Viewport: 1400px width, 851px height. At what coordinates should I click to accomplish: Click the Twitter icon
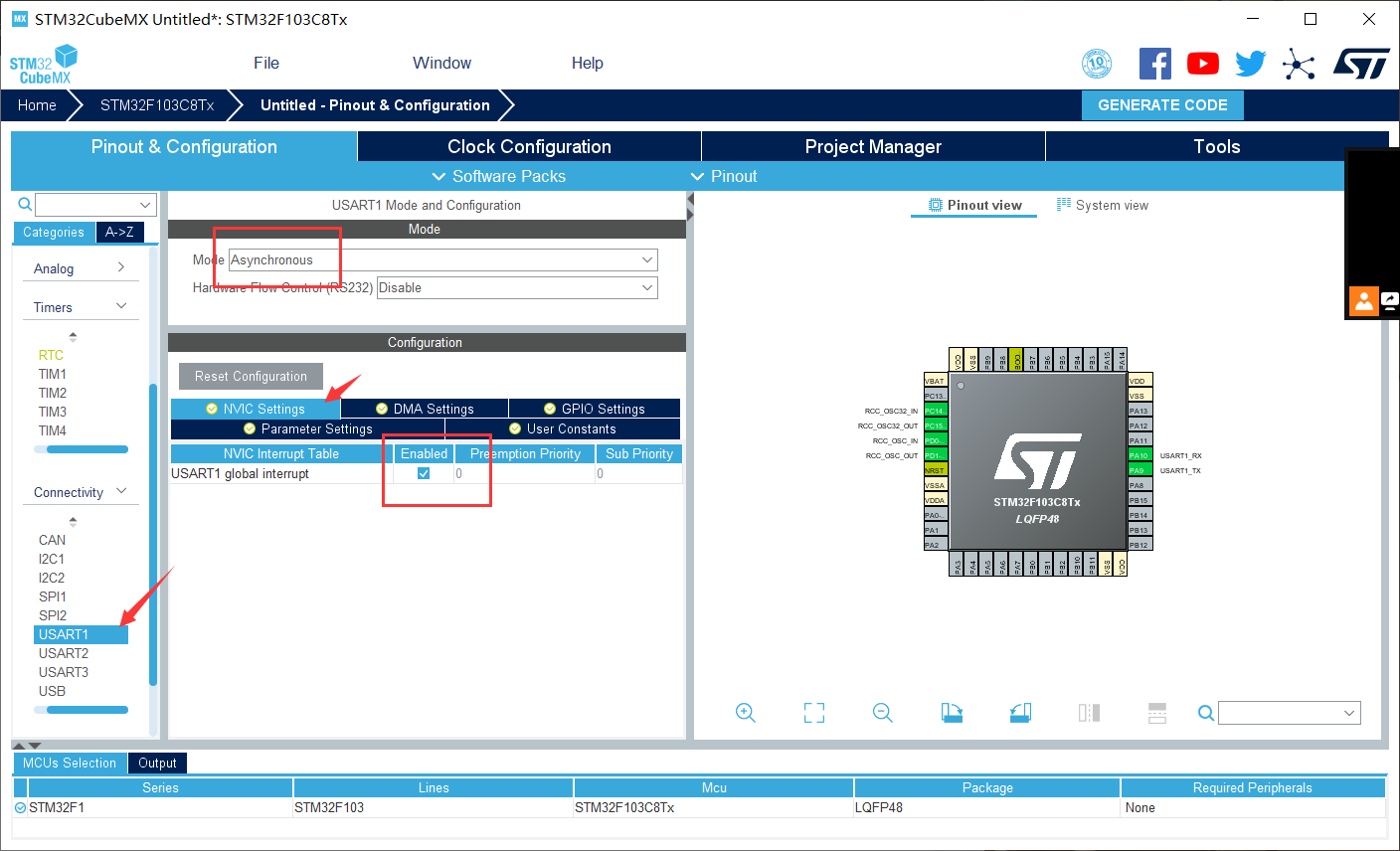tap(1250, 63)
